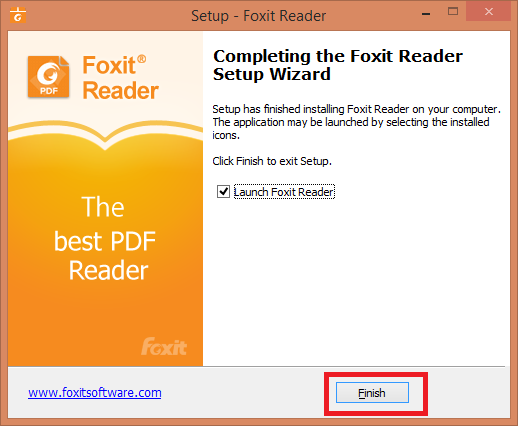Click the Setup - Foxit Reader title text

click(x=259, y=16)
